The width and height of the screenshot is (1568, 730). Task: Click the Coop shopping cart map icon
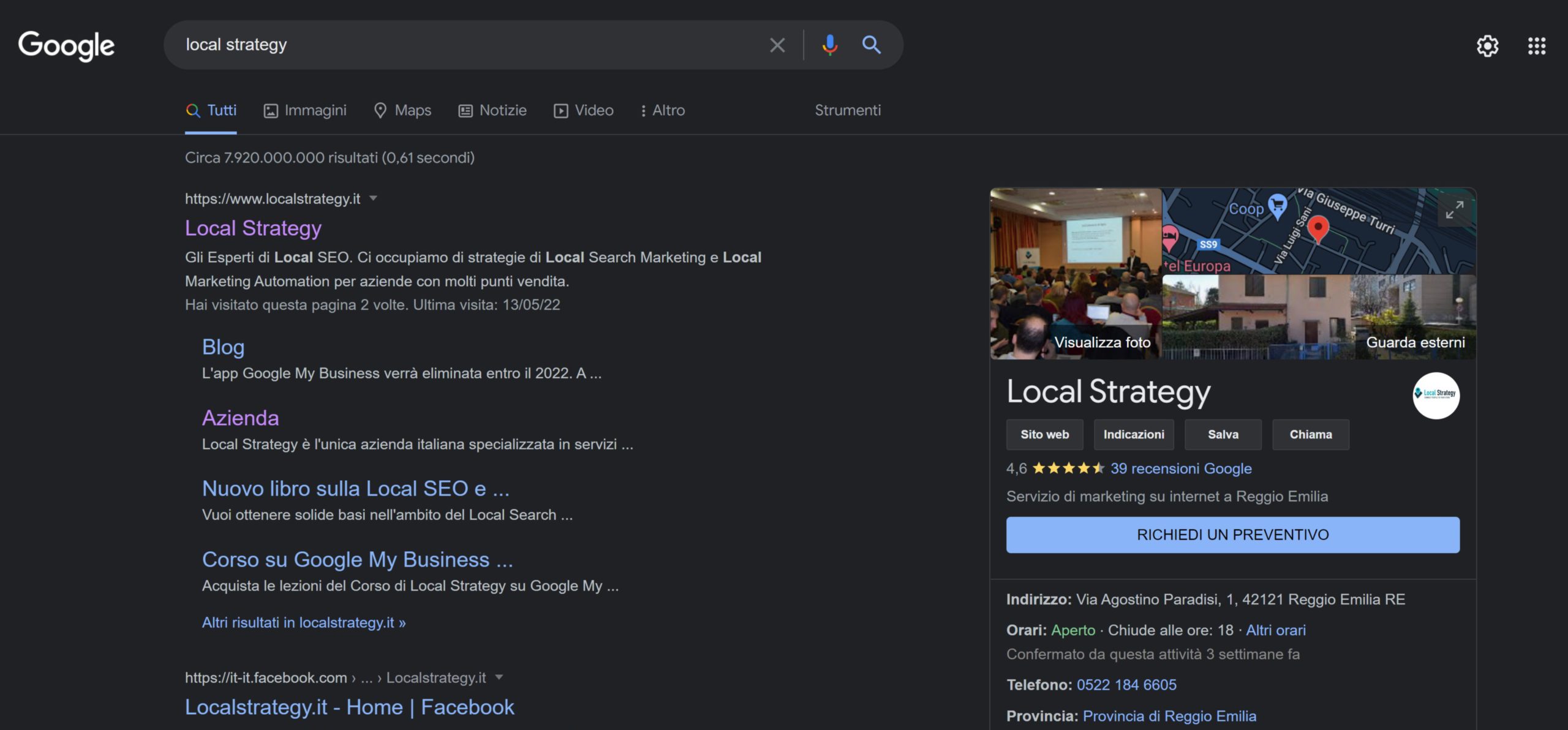click(x=1277, y=206)
